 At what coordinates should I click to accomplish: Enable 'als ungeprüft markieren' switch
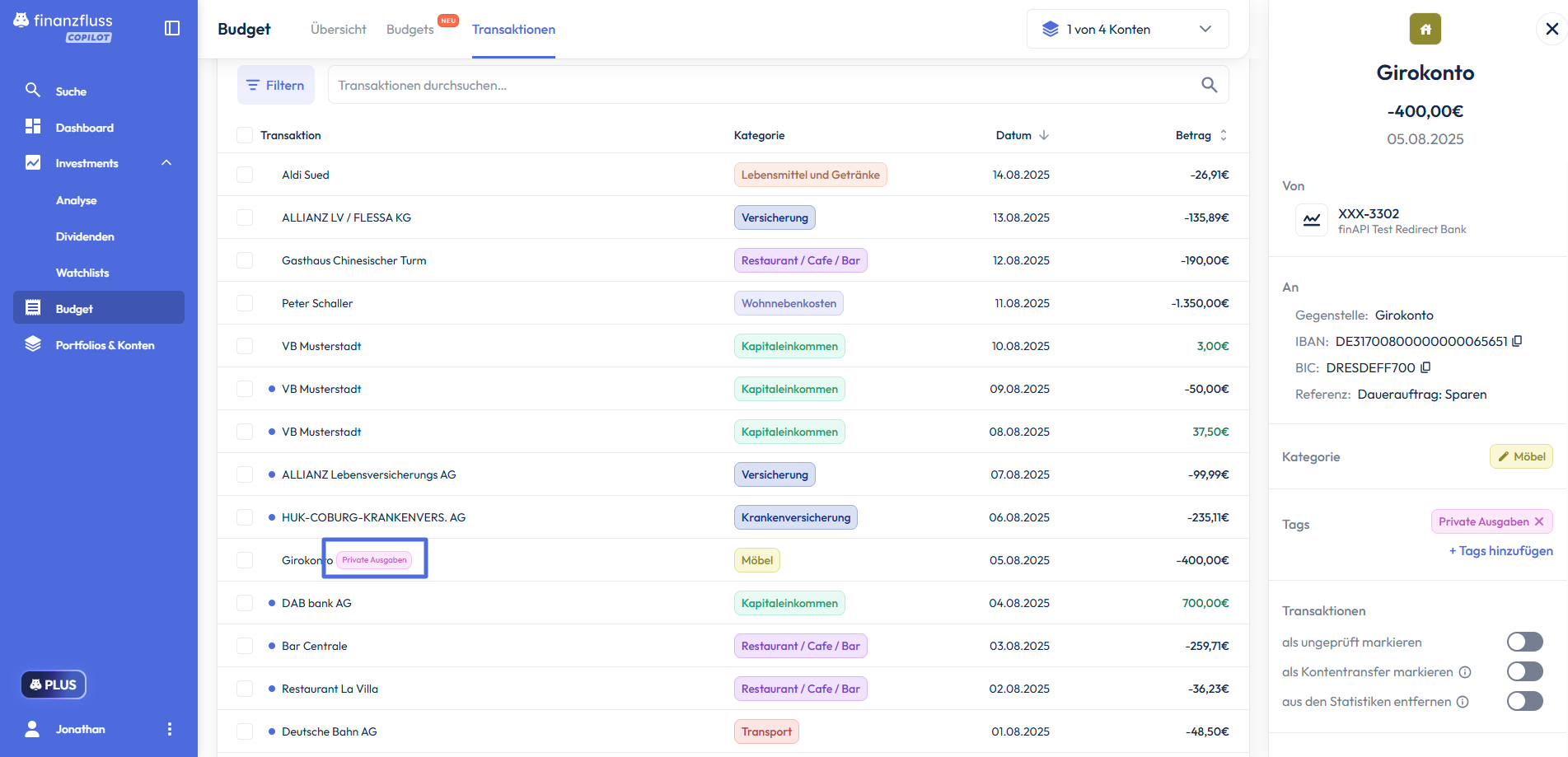pos(1524,642)
